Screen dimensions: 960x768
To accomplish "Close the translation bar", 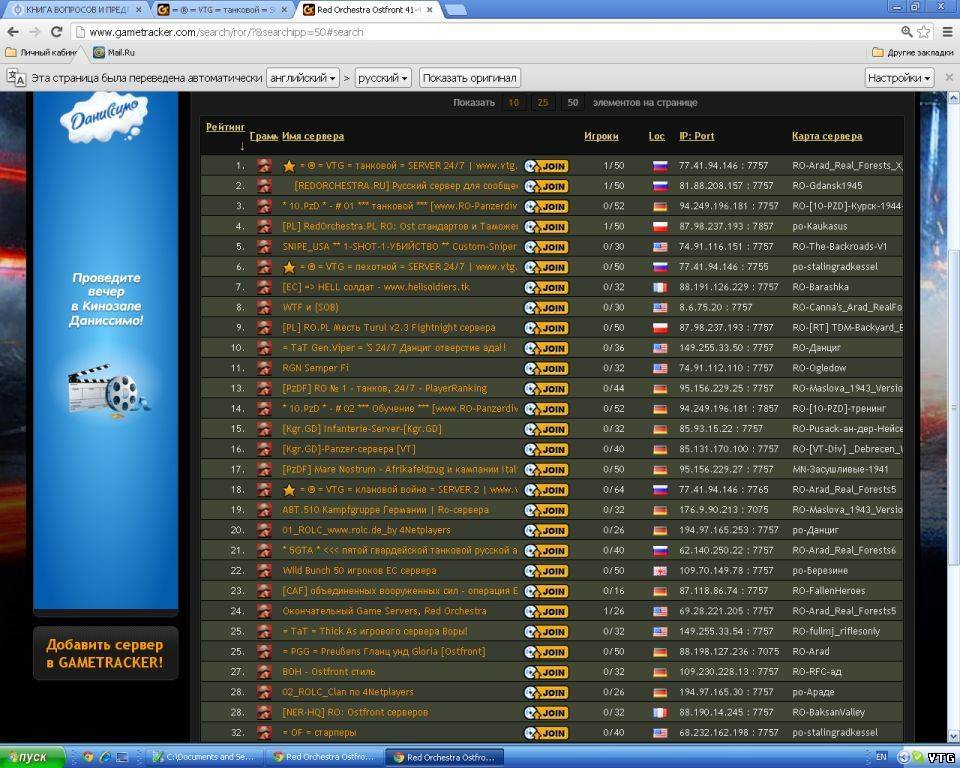I will 949,78.
